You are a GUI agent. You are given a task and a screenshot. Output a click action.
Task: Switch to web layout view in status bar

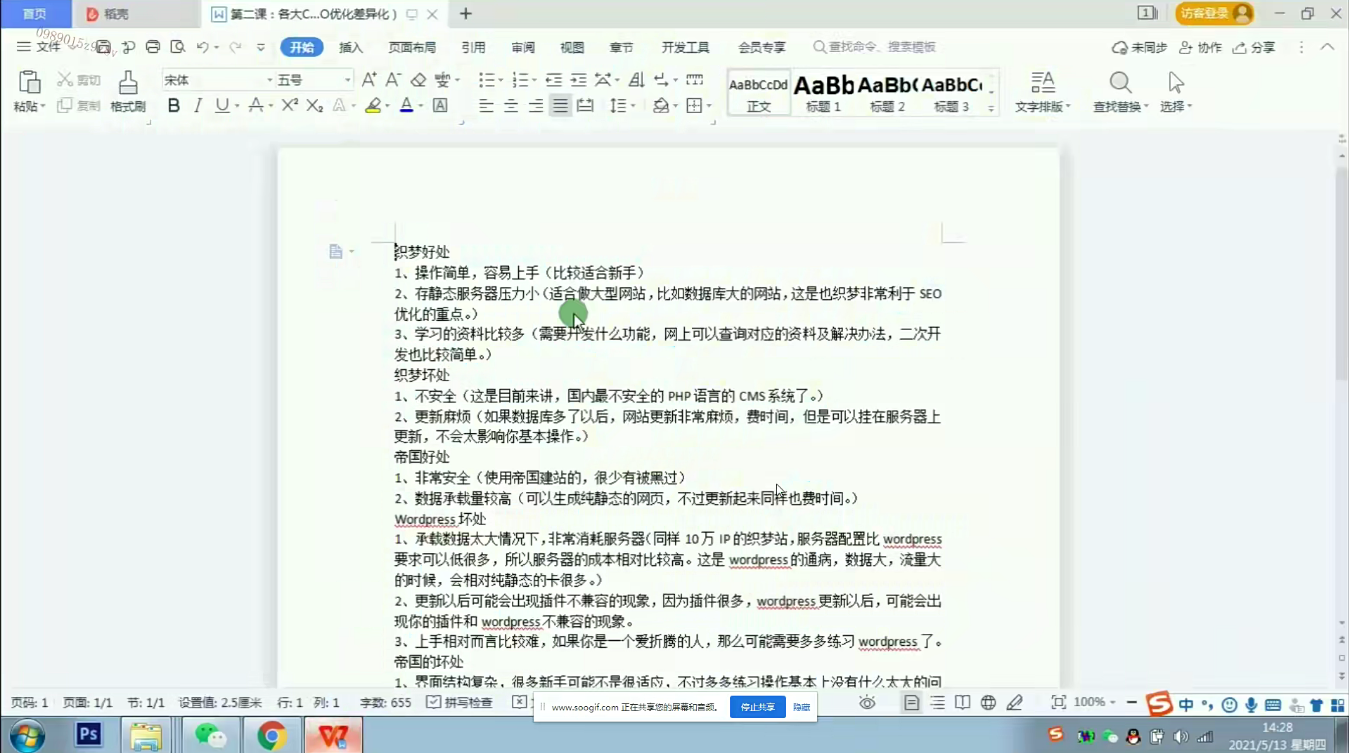coord(988,703)
